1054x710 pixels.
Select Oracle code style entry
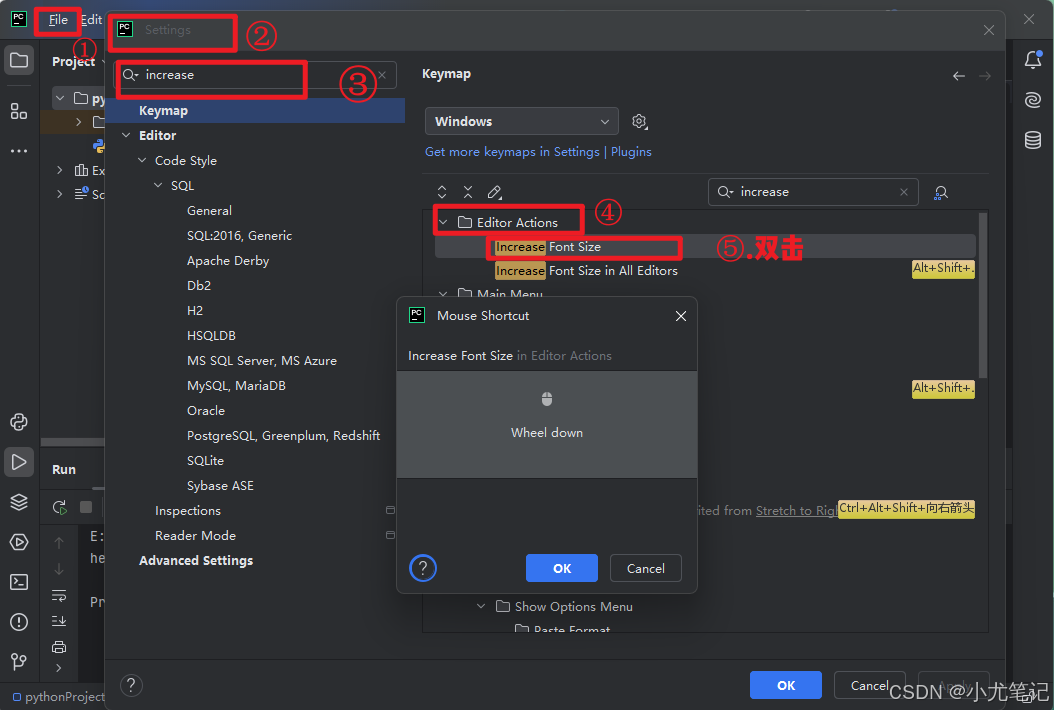click(206, 410)
